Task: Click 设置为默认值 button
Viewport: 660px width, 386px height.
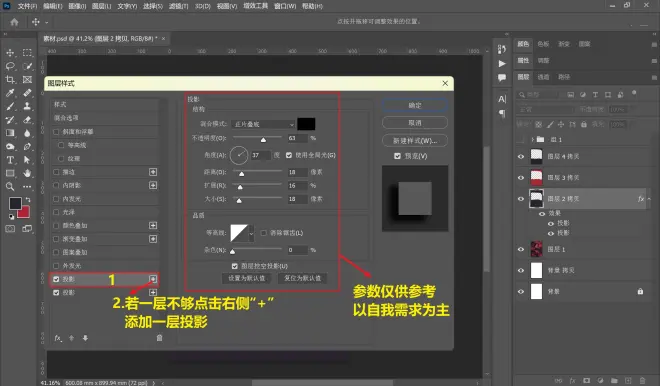Action: 247,278
